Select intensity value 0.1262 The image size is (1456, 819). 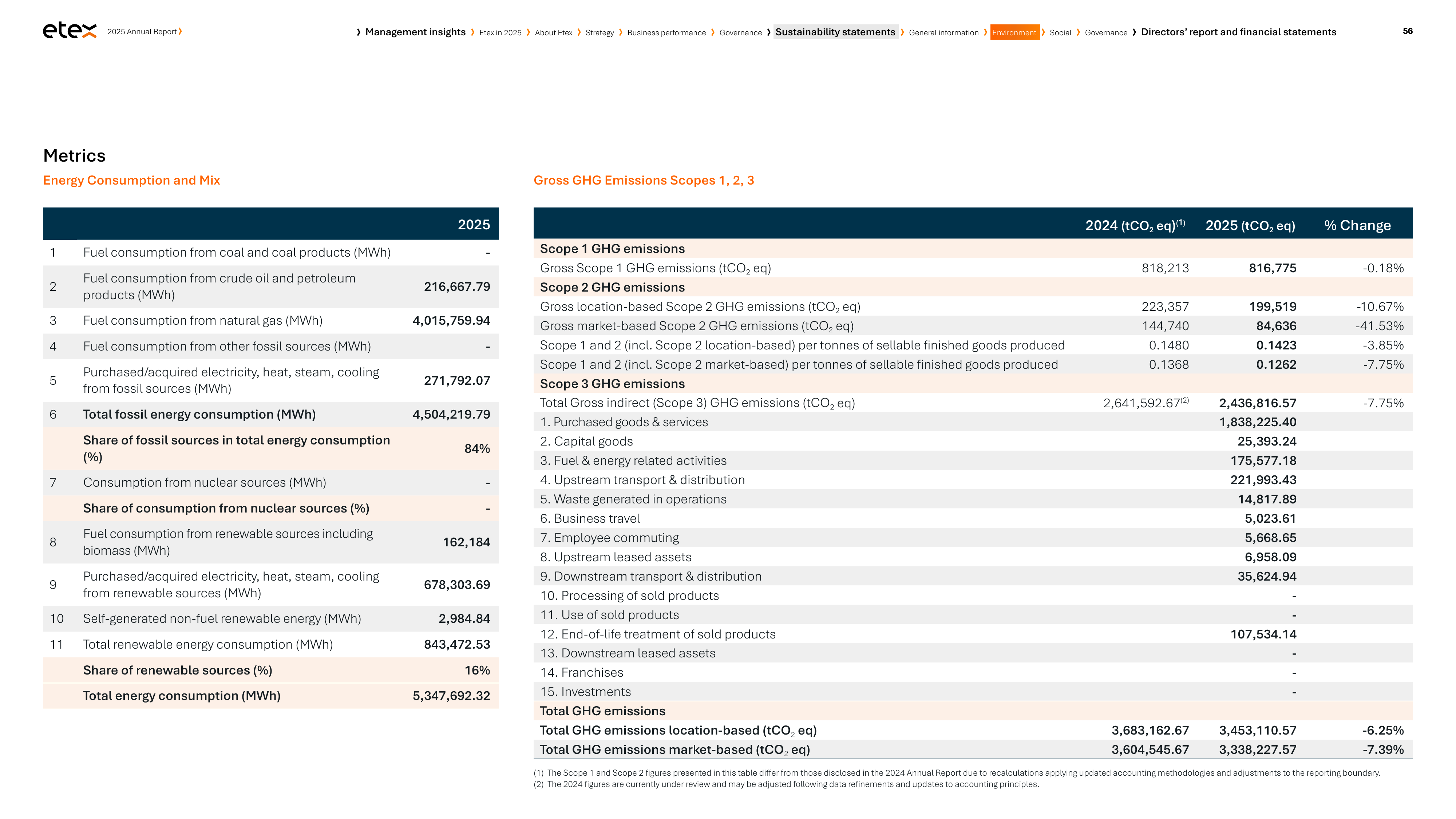[1276, 365]
